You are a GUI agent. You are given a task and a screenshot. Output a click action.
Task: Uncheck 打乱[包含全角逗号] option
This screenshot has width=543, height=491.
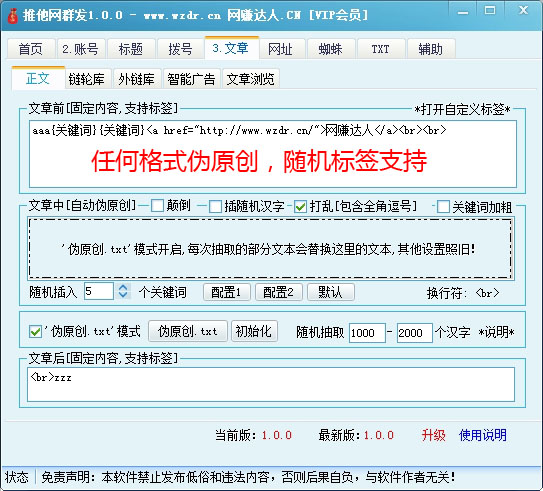point(355,207)
